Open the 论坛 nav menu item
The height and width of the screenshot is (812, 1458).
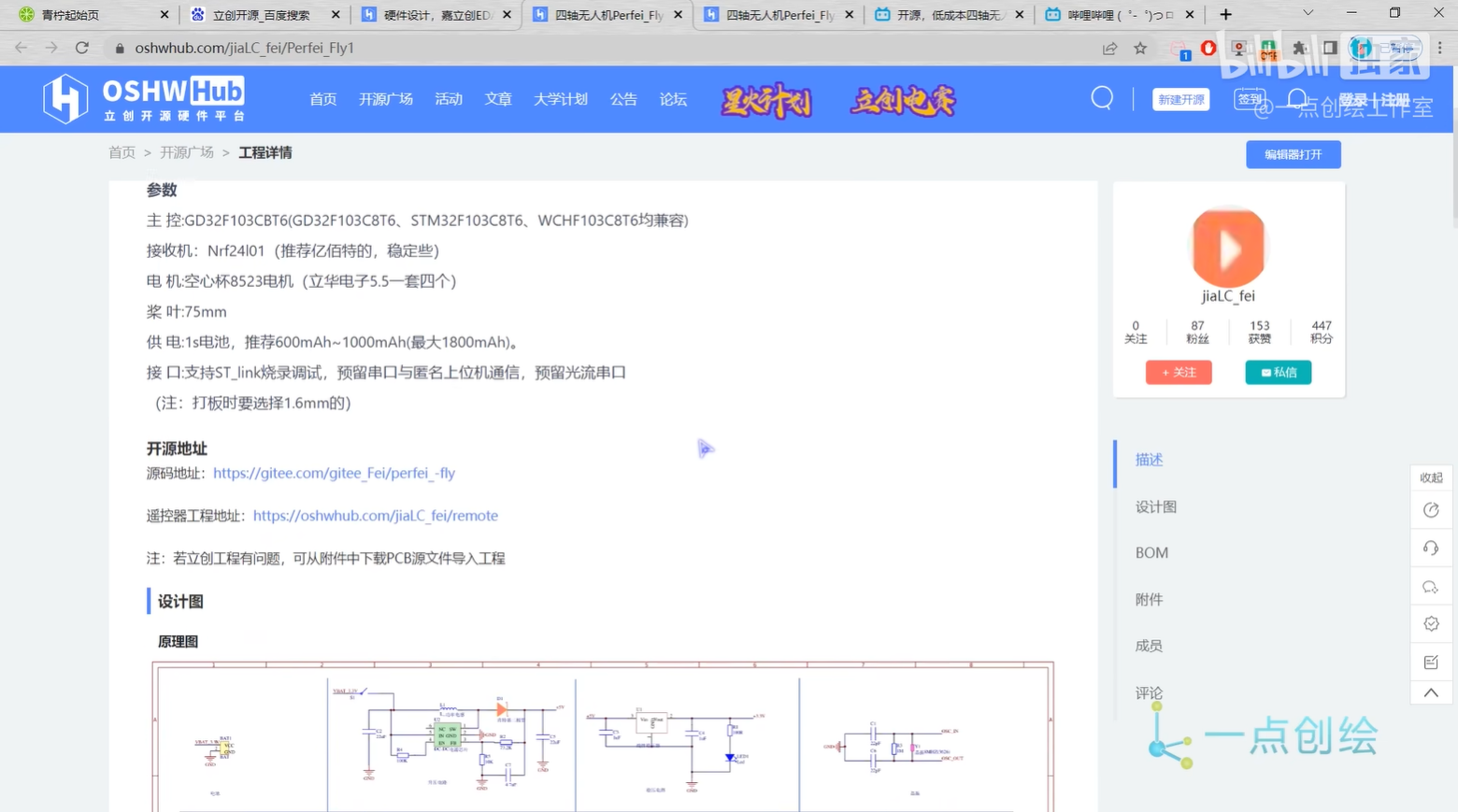pos(673,99)
